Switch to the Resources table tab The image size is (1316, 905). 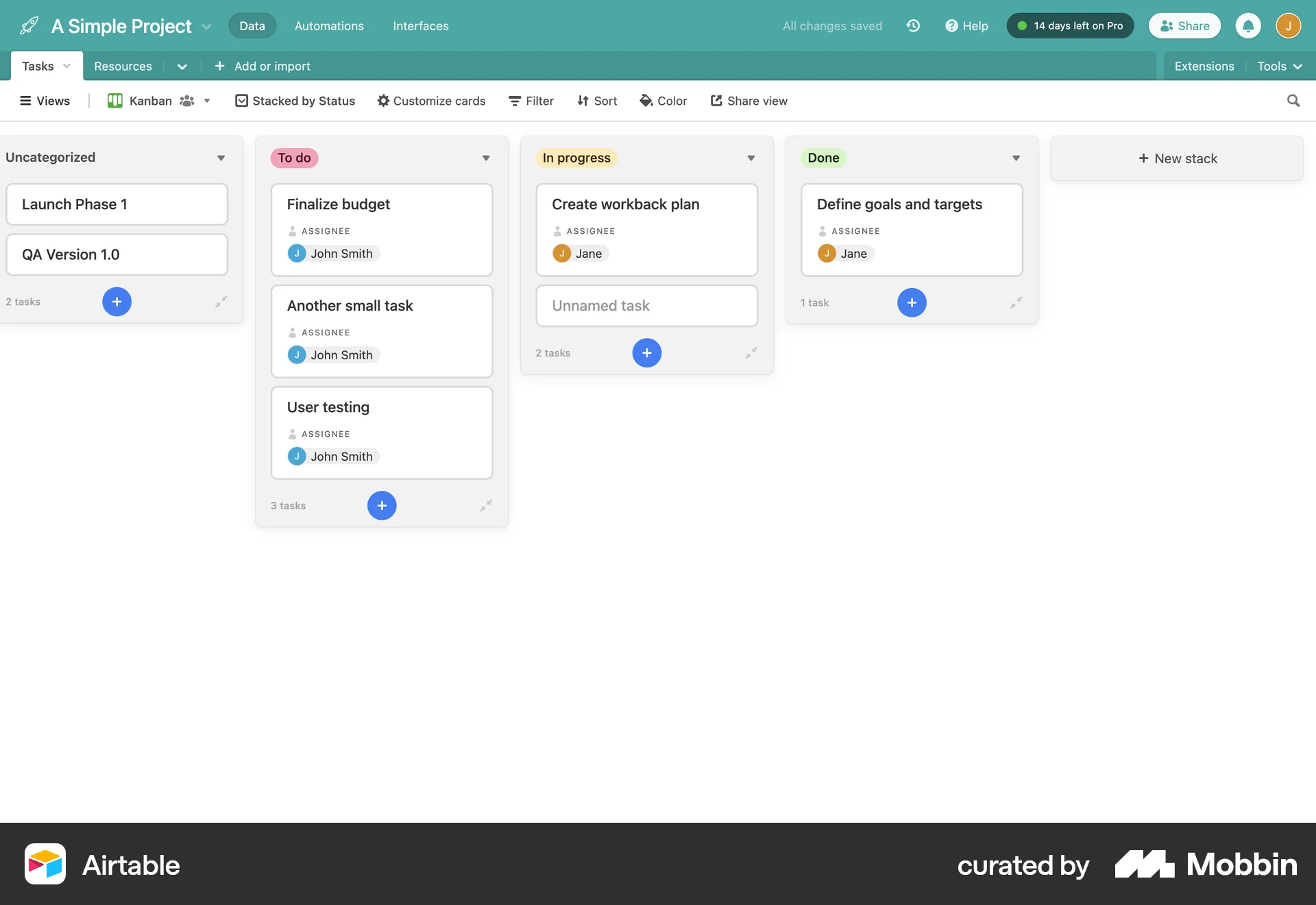coord(123,66)
